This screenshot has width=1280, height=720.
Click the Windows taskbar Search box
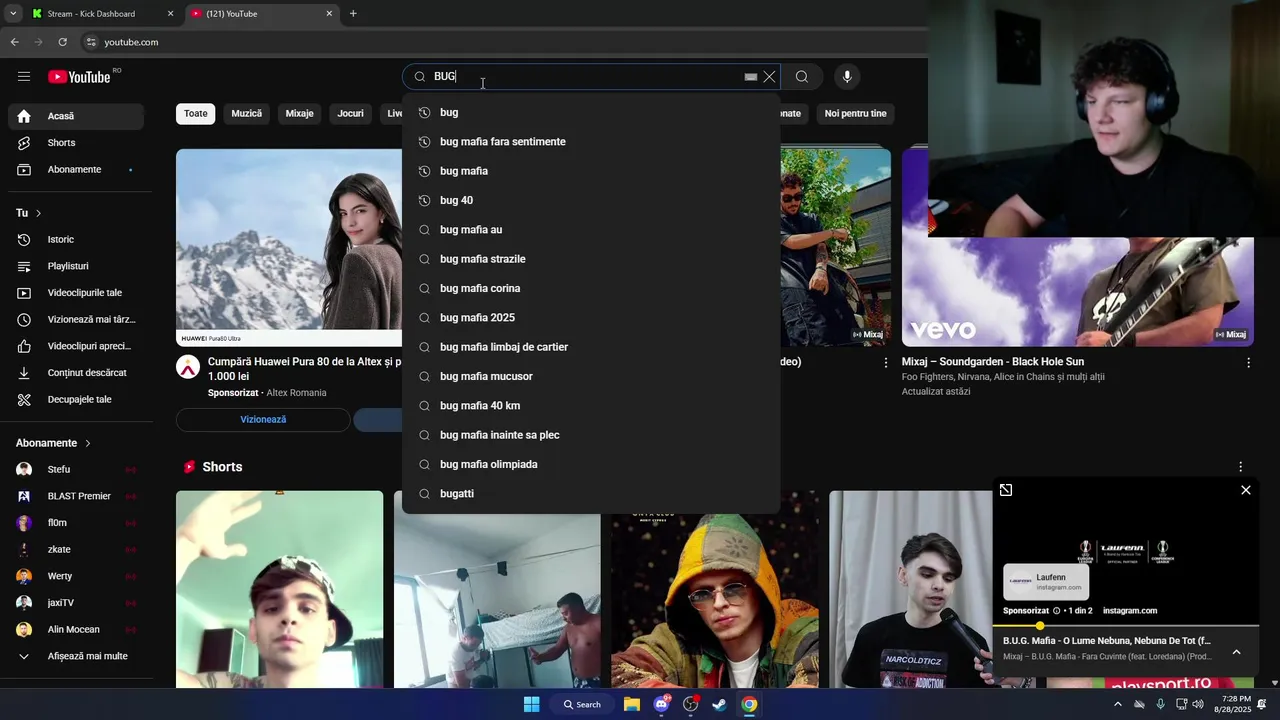pos(581,704)
